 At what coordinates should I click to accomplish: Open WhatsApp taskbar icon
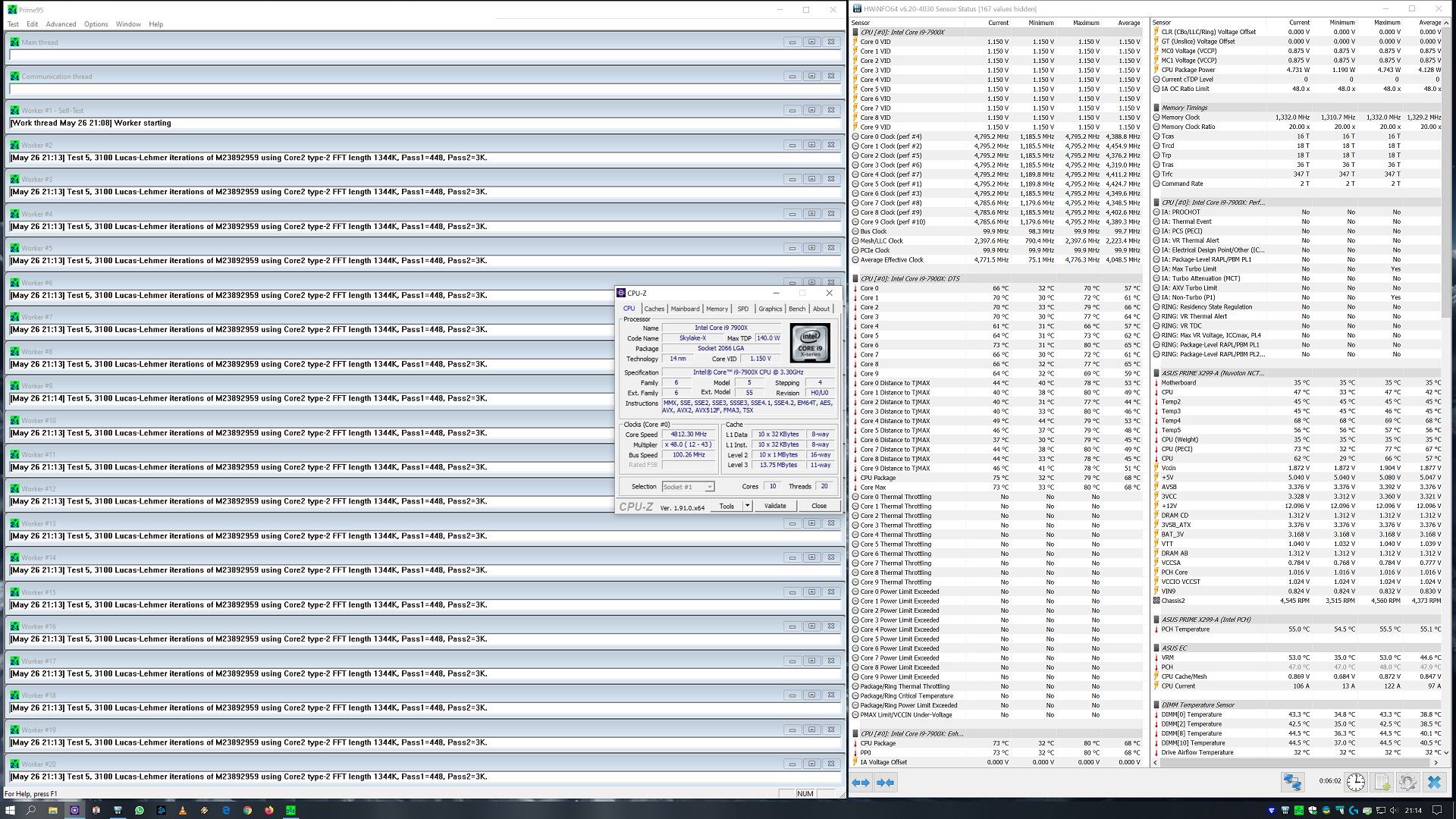click(140, 810)
